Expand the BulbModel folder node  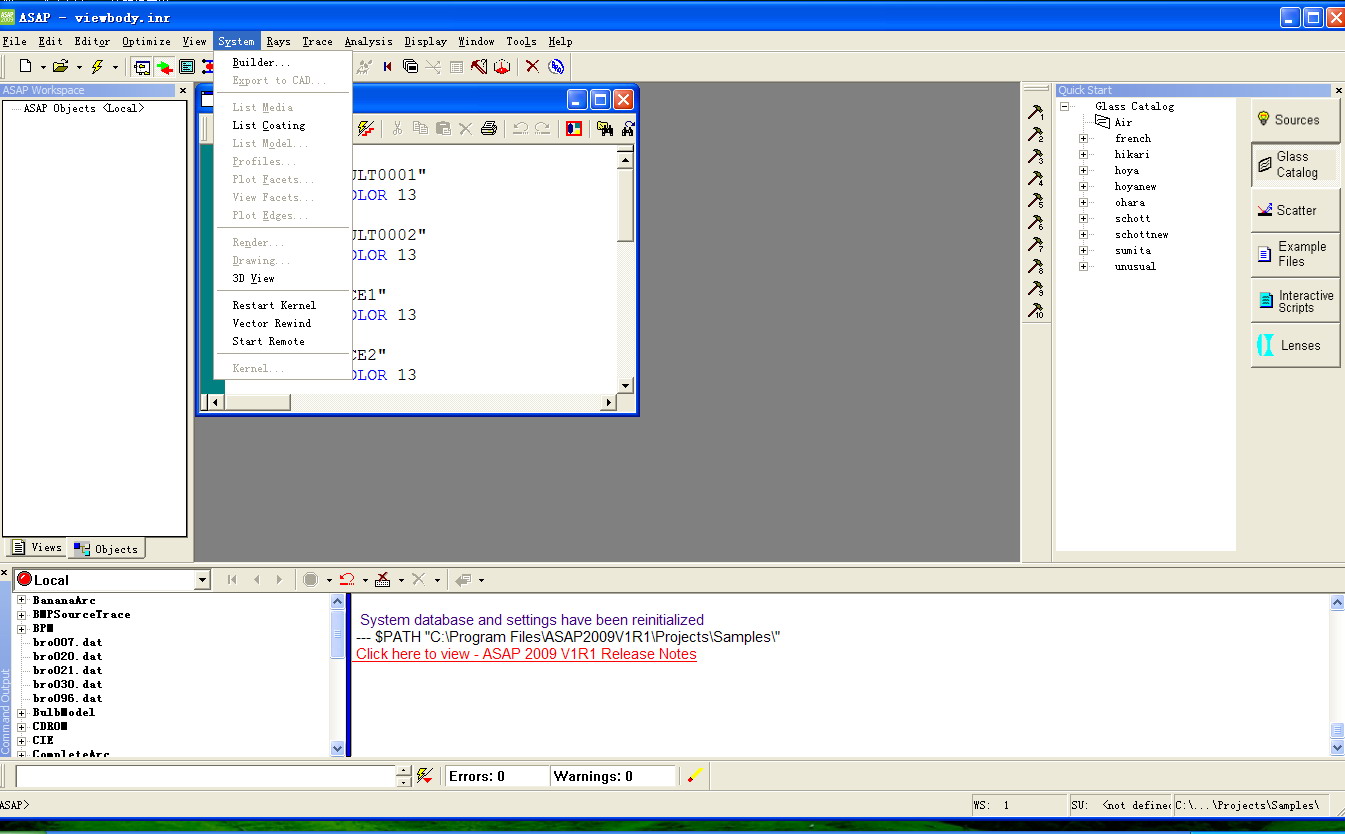click(22, 712)
